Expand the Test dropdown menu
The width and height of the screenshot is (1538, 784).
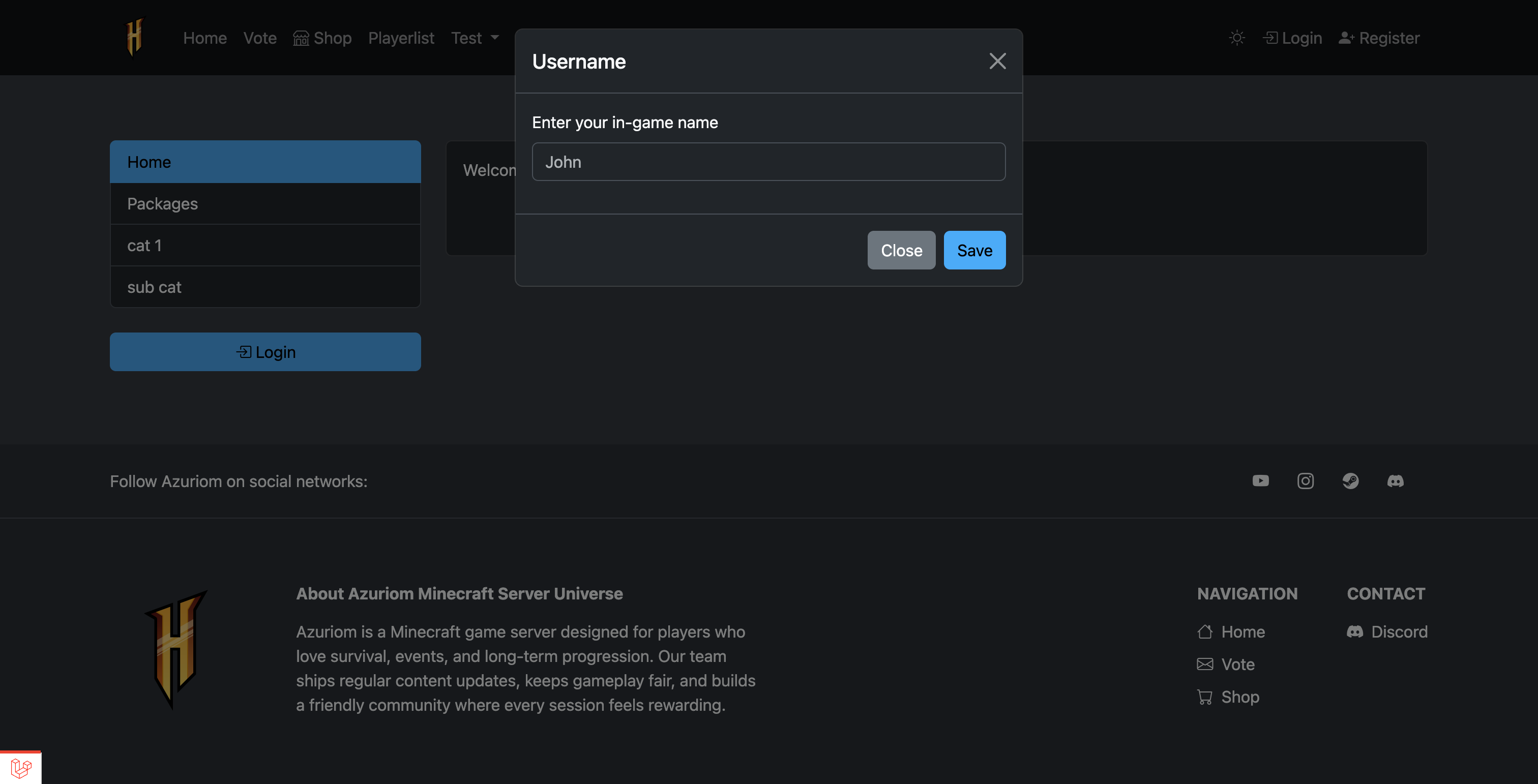[475, 38]
